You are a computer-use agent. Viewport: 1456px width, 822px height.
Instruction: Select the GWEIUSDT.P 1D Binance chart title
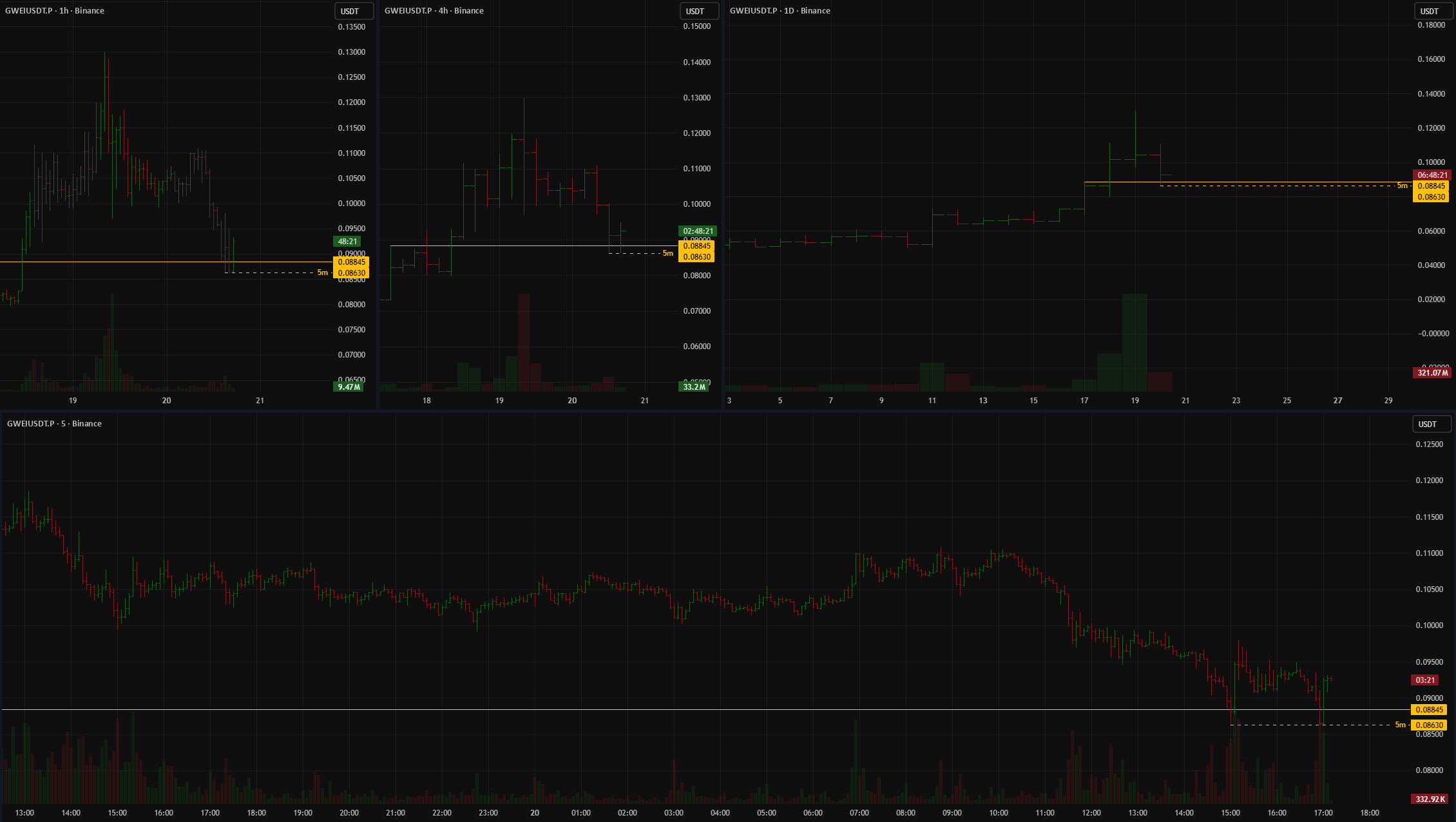point(780,11)
